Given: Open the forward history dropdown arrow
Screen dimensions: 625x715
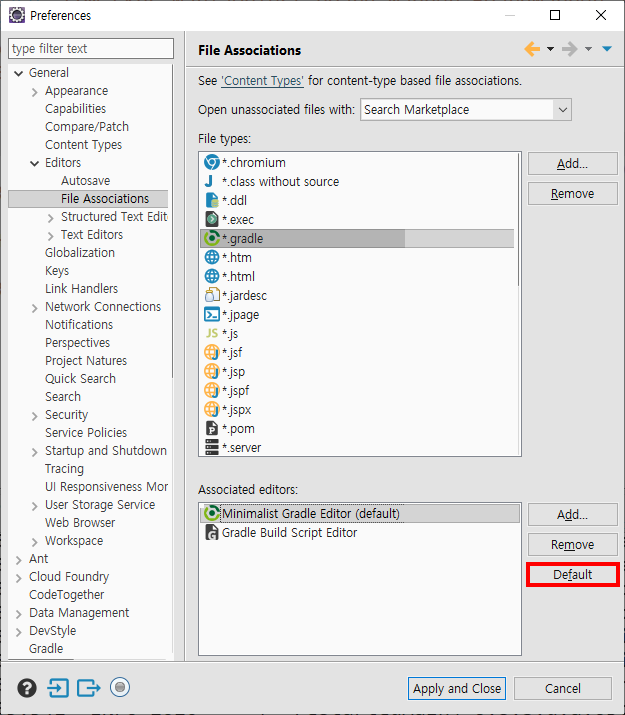Looking at the screenshot, I should pyautogui.click(x=589, y=49).
